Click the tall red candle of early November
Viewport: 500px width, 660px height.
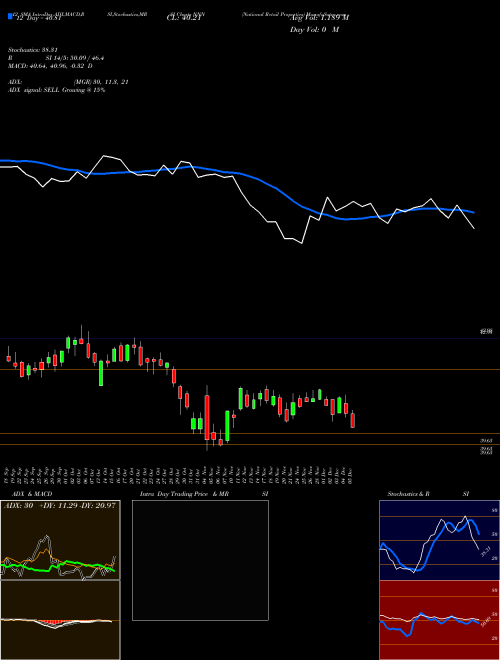point(207,418)
